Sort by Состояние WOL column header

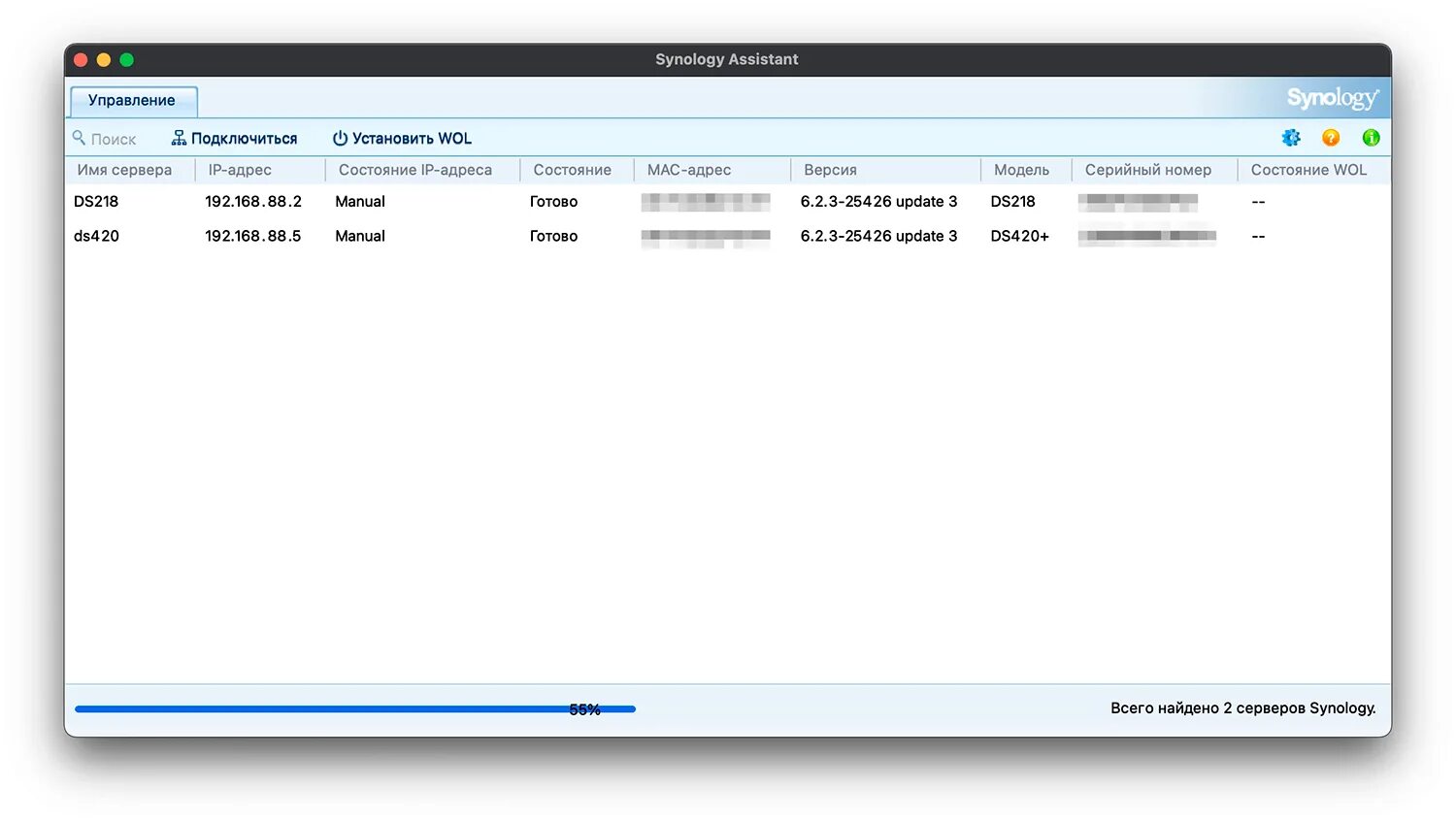(x=1308, y=170)
